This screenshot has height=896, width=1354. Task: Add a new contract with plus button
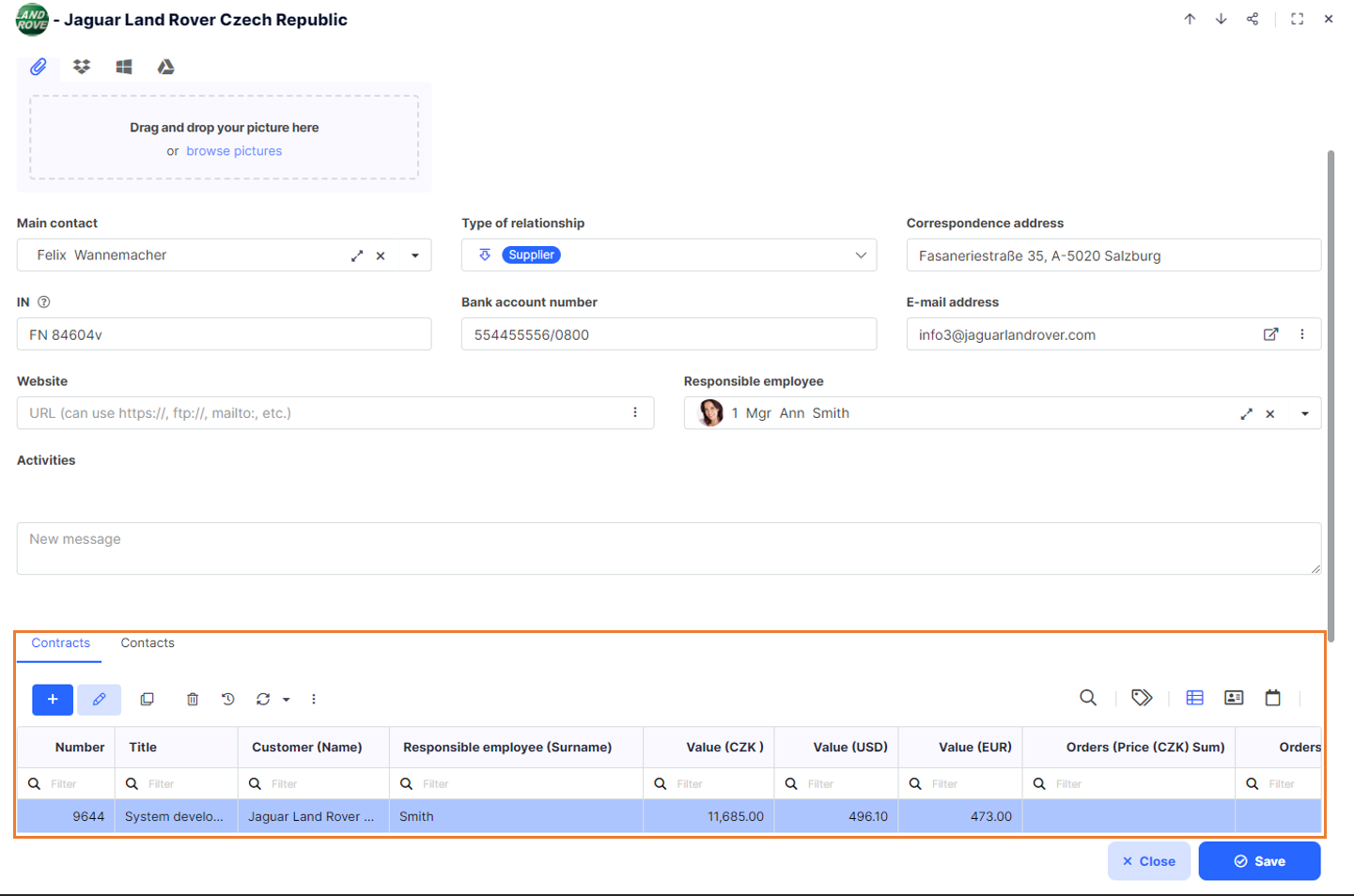(53, 700)
